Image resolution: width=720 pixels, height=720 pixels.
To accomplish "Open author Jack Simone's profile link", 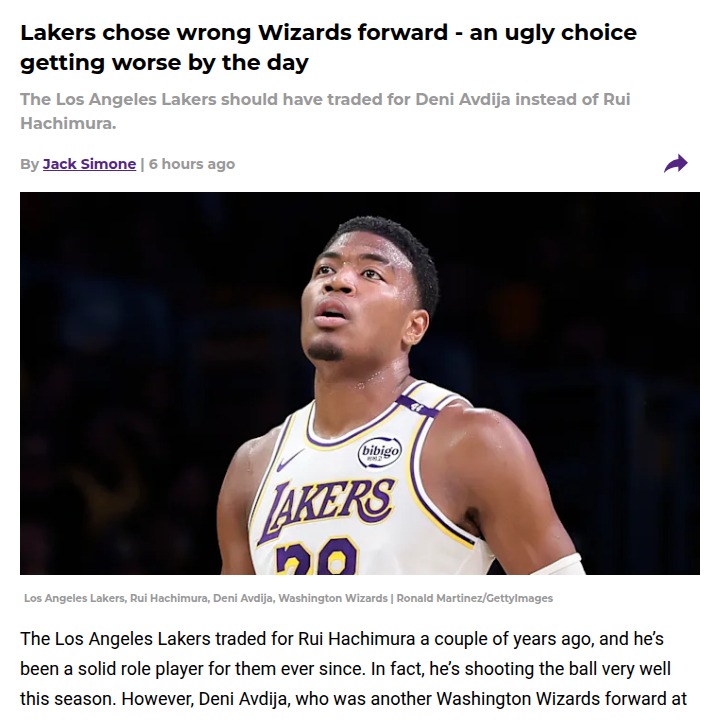I will tap(90, 164).
